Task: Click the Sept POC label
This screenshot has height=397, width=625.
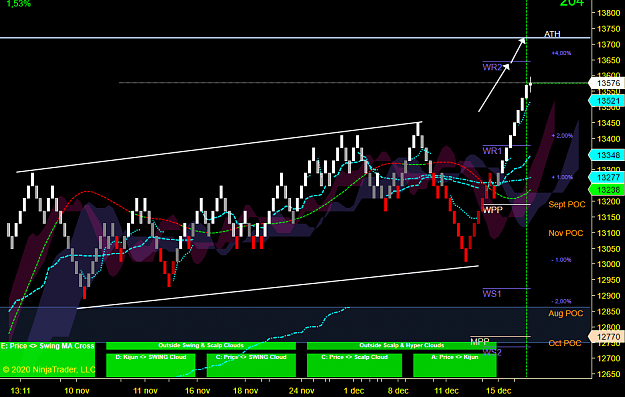Action: coord(567,204)
